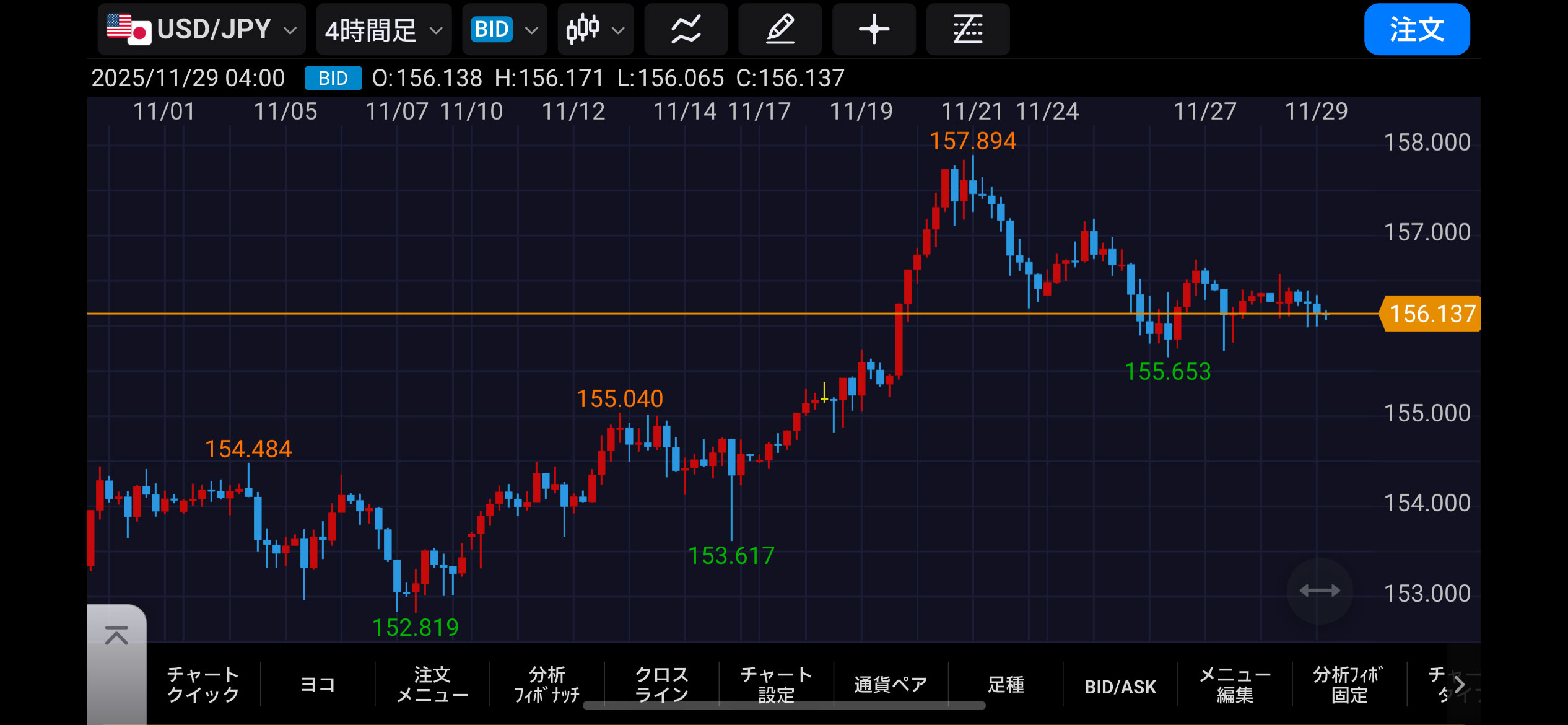Open チャート設定 menu item
1568x725 pixels.
tap(775, 684)
